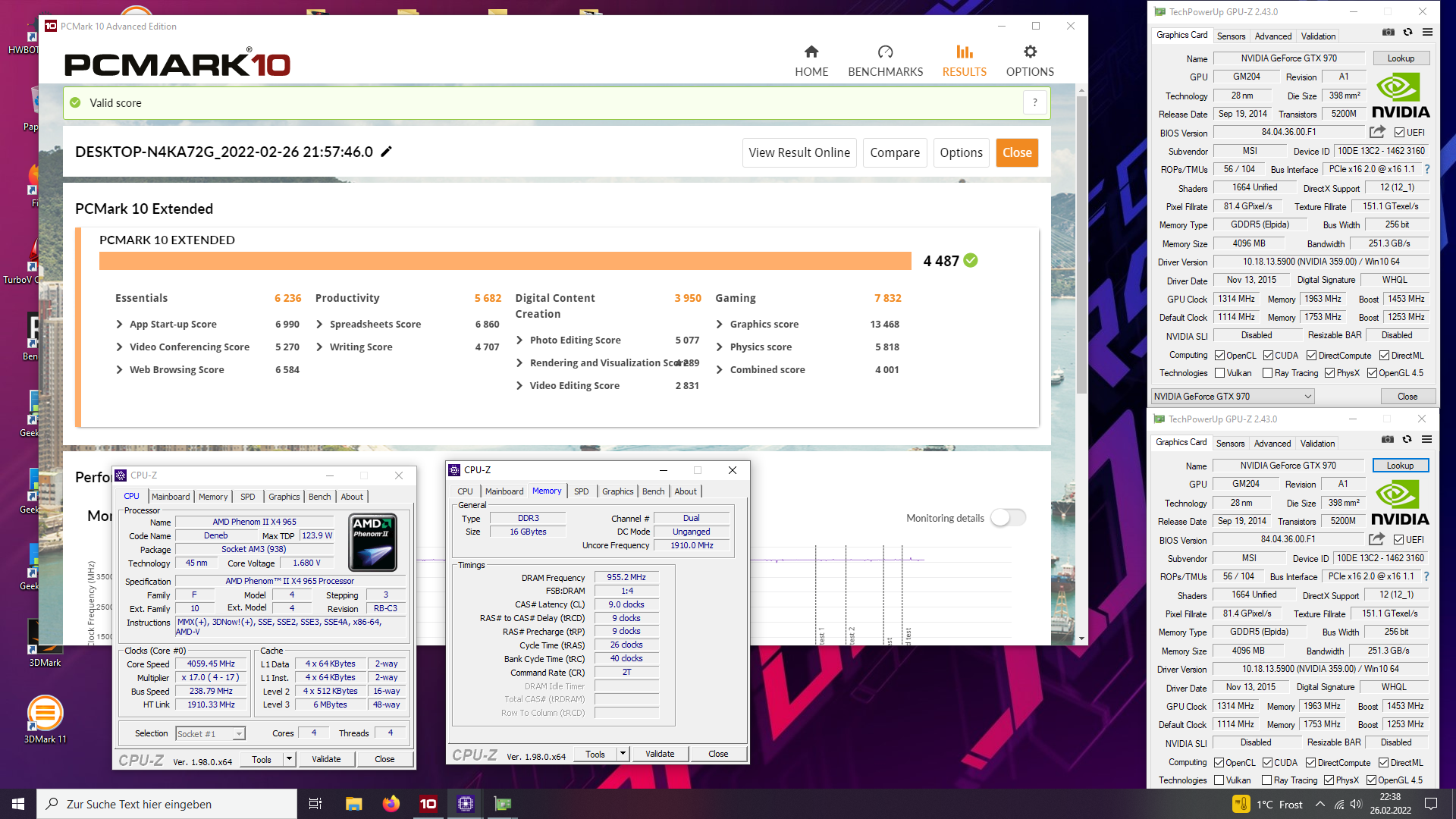Screen dimensions: 1456x819
Task: Click CPU-Z taskbar icon
Action: point(465,804)
